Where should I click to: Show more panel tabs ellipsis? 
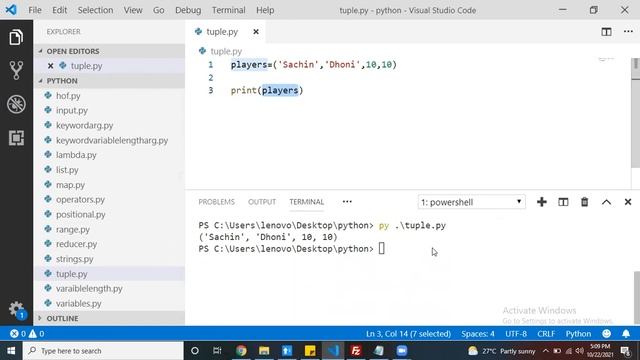pyautogui.click(x=347, y=202)
